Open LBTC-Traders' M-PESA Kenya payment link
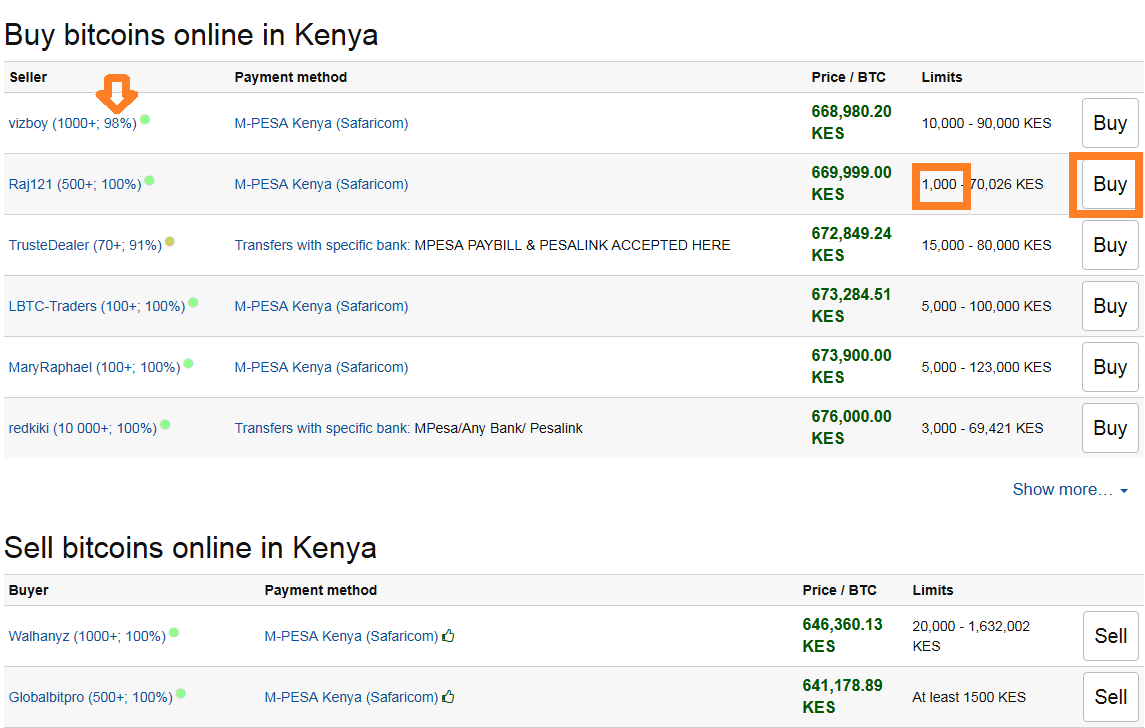Screen dimensions: 1145x728 tap(321, 307)
